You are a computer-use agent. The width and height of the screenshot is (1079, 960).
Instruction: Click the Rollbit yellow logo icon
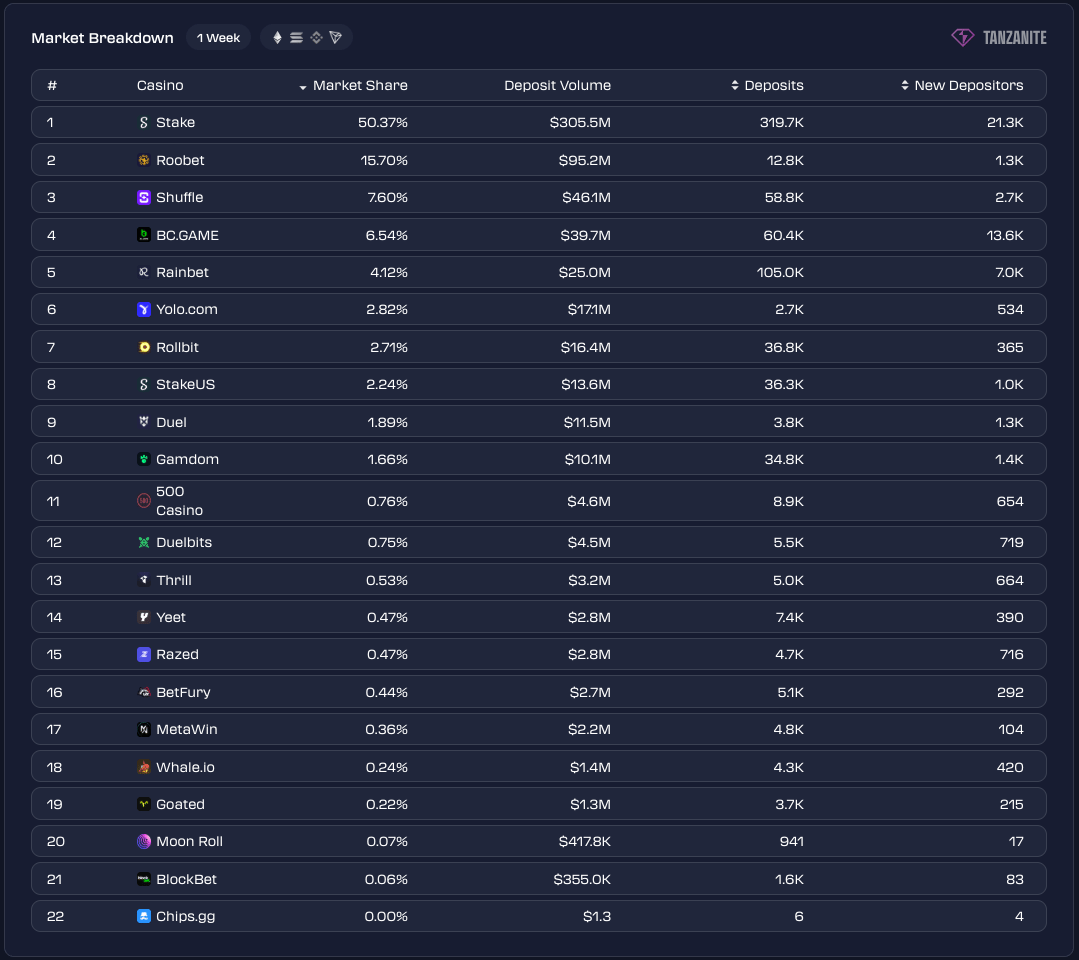pyautogui.click(x=144, y=348)
